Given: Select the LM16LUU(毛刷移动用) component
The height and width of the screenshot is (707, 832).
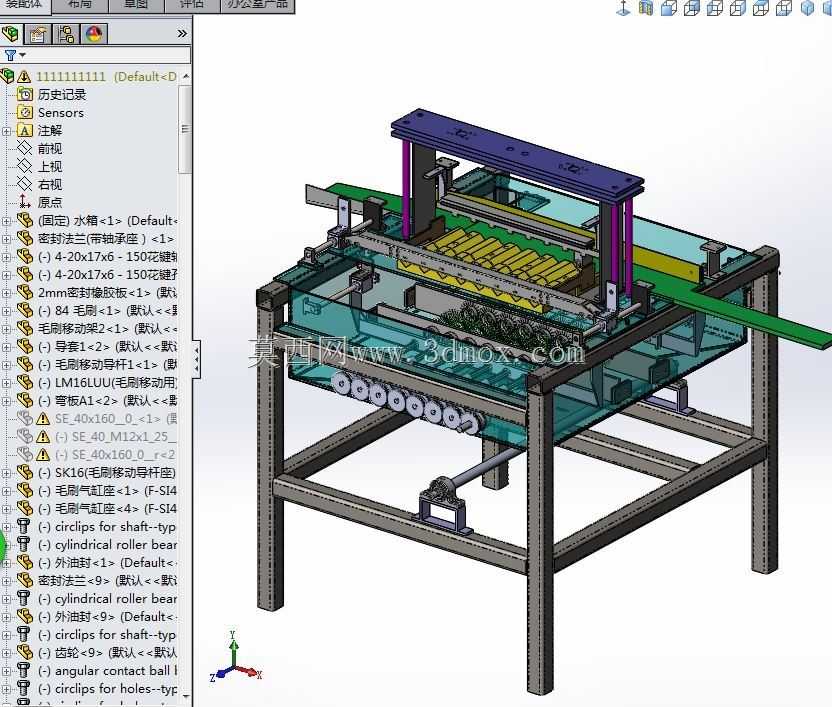Looking at the screenshot, I should (108, 383).
